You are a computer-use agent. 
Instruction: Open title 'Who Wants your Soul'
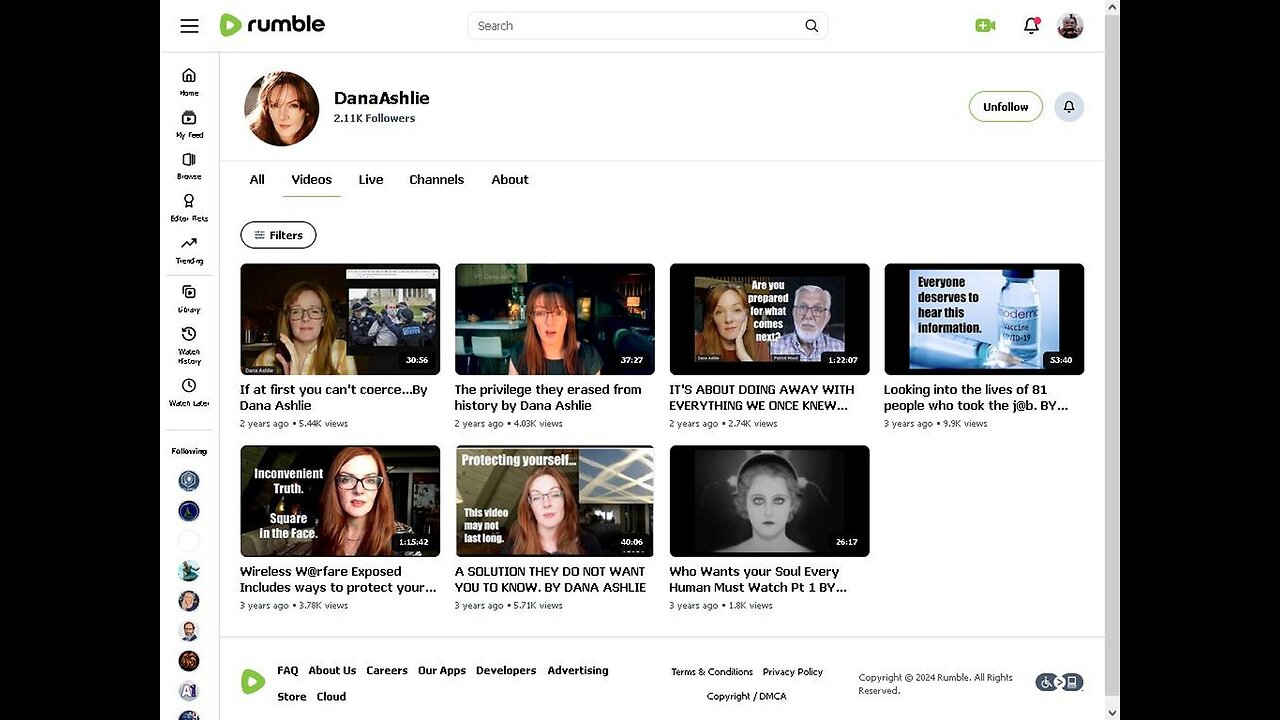click(x=758, y=580)
